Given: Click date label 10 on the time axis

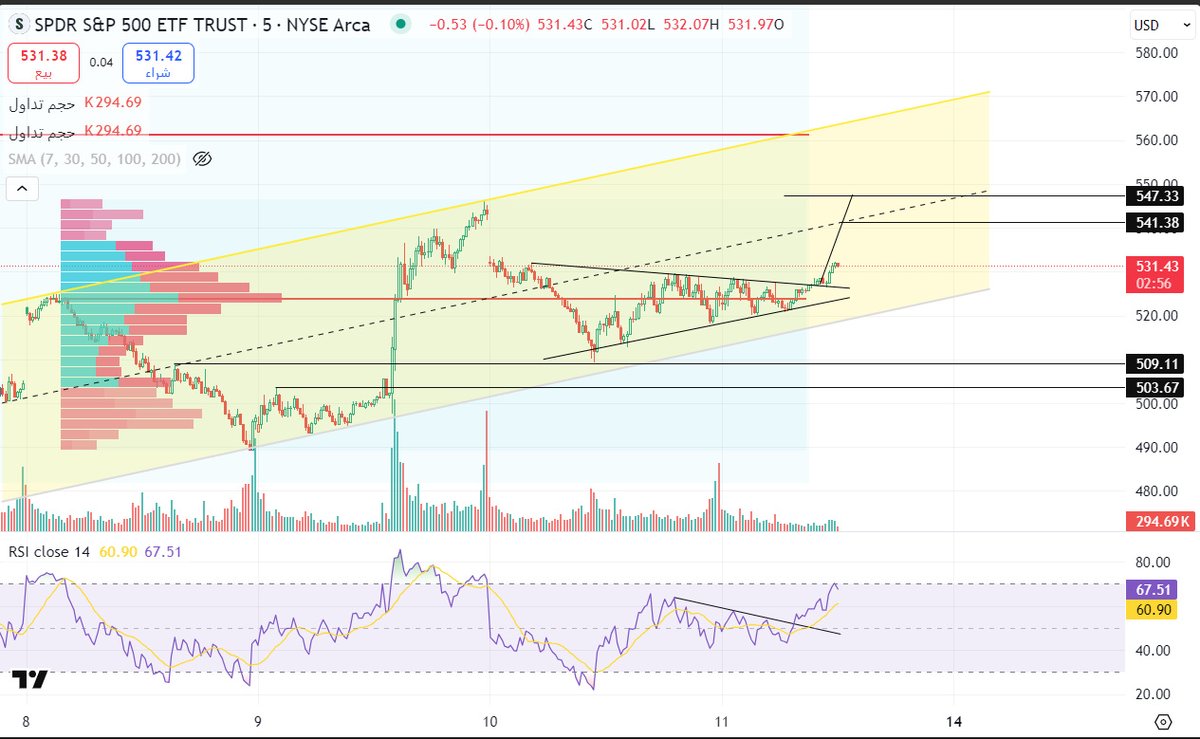Looking at the screenshot, I should pos(490,721).
